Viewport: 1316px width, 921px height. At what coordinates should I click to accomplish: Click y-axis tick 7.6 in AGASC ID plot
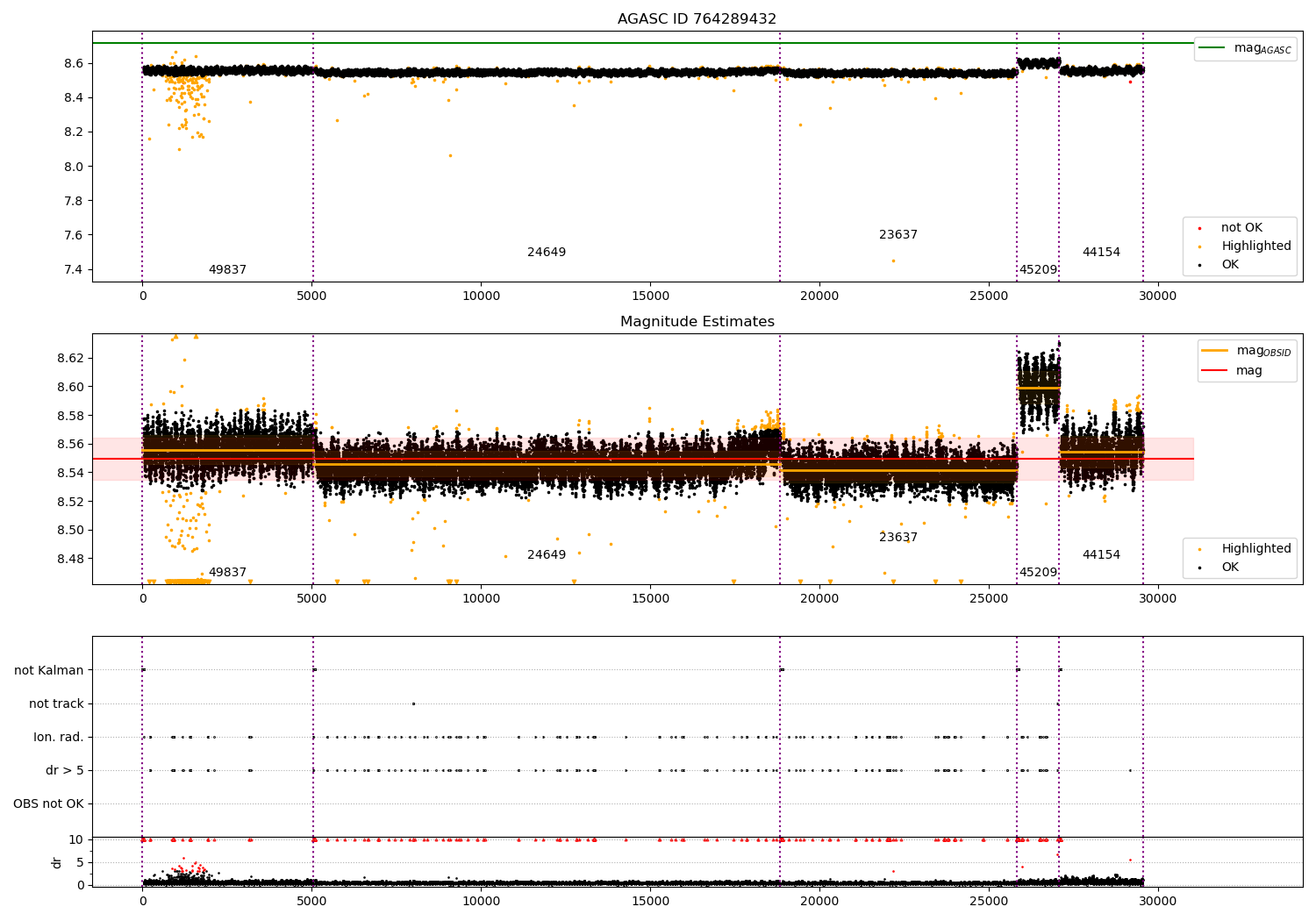73,235
